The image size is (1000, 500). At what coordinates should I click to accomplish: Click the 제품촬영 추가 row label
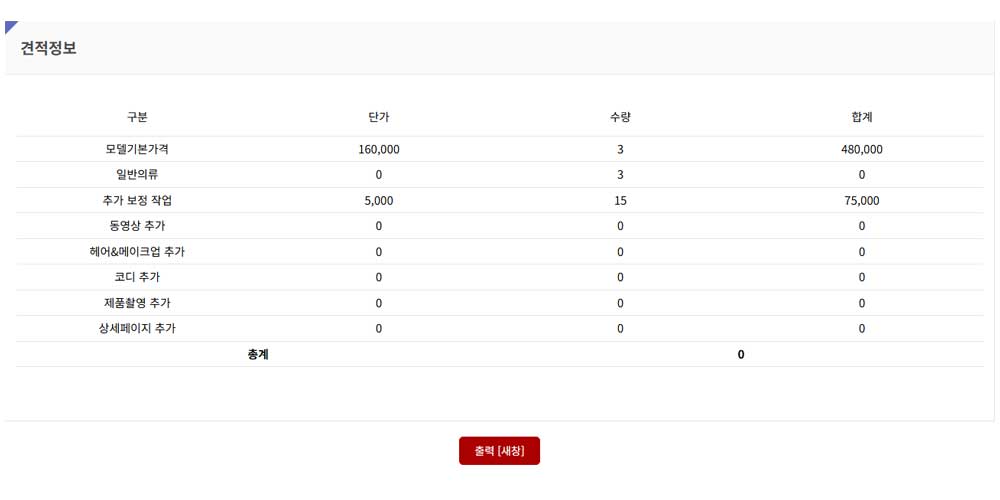pyautogui.click(x=137, y=303)
